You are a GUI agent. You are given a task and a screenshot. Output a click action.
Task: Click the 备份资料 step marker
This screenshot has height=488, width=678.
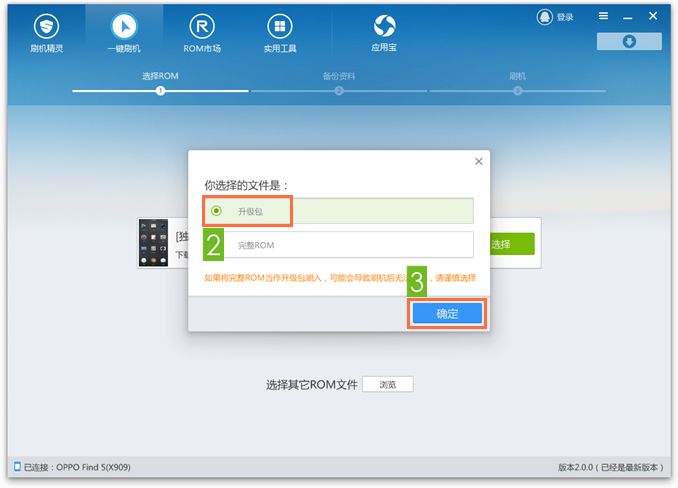point(339,91)
